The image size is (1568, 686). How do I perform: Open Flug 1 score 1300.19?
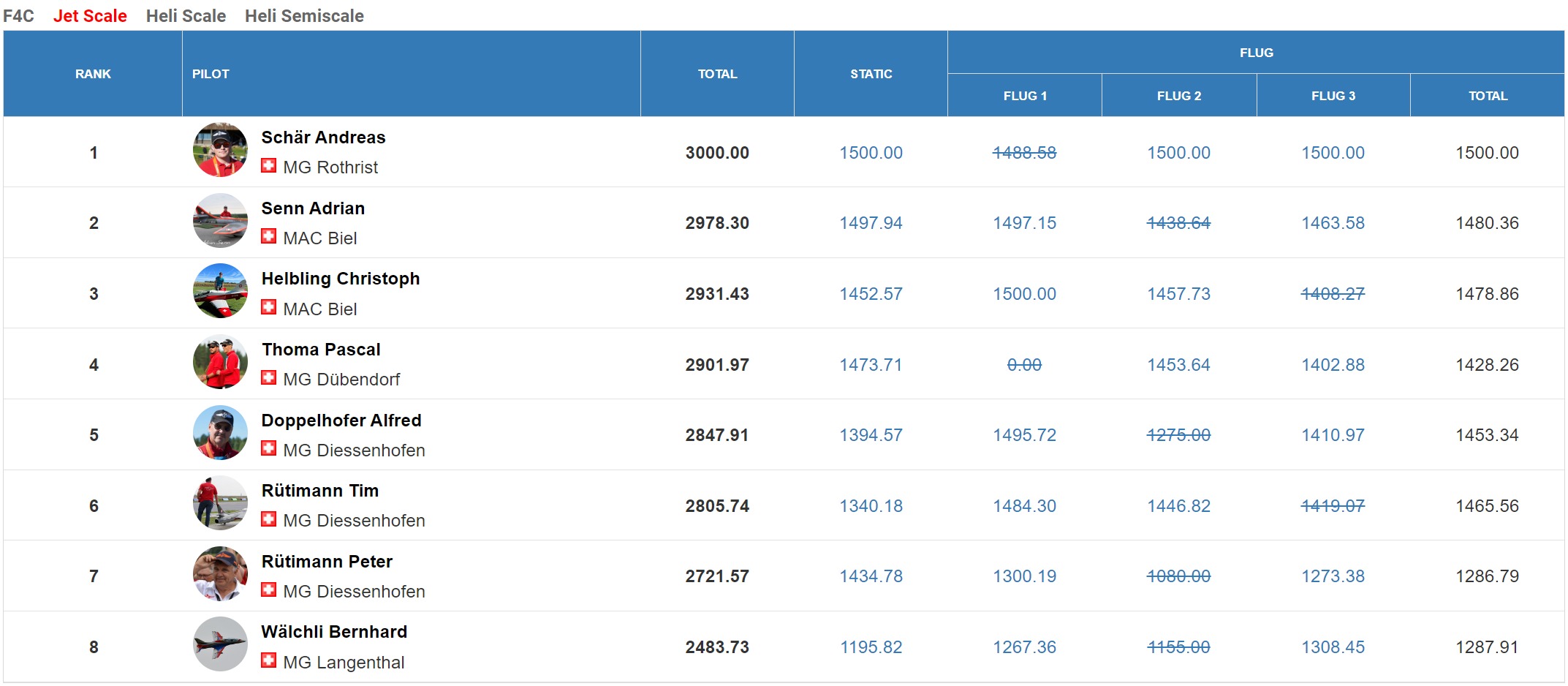click(x=1024, y=576)
